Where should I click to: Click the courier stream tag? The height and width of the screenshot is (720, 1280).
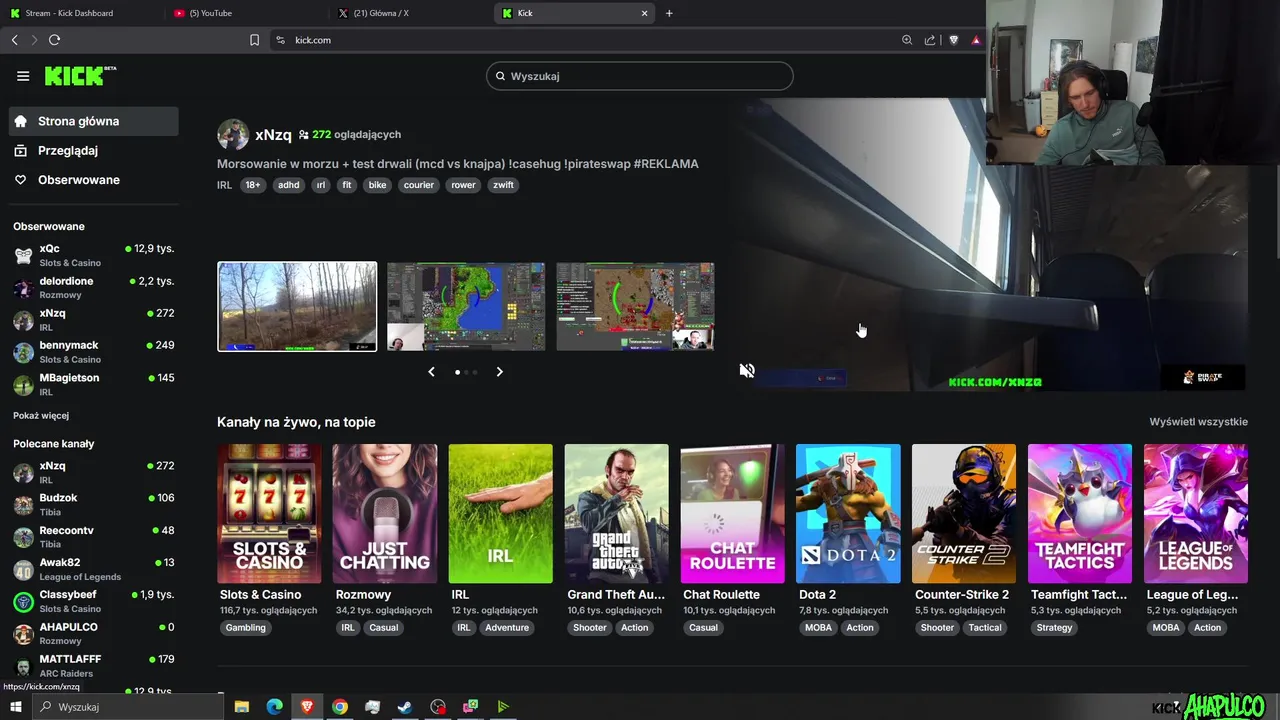[418, 185]
